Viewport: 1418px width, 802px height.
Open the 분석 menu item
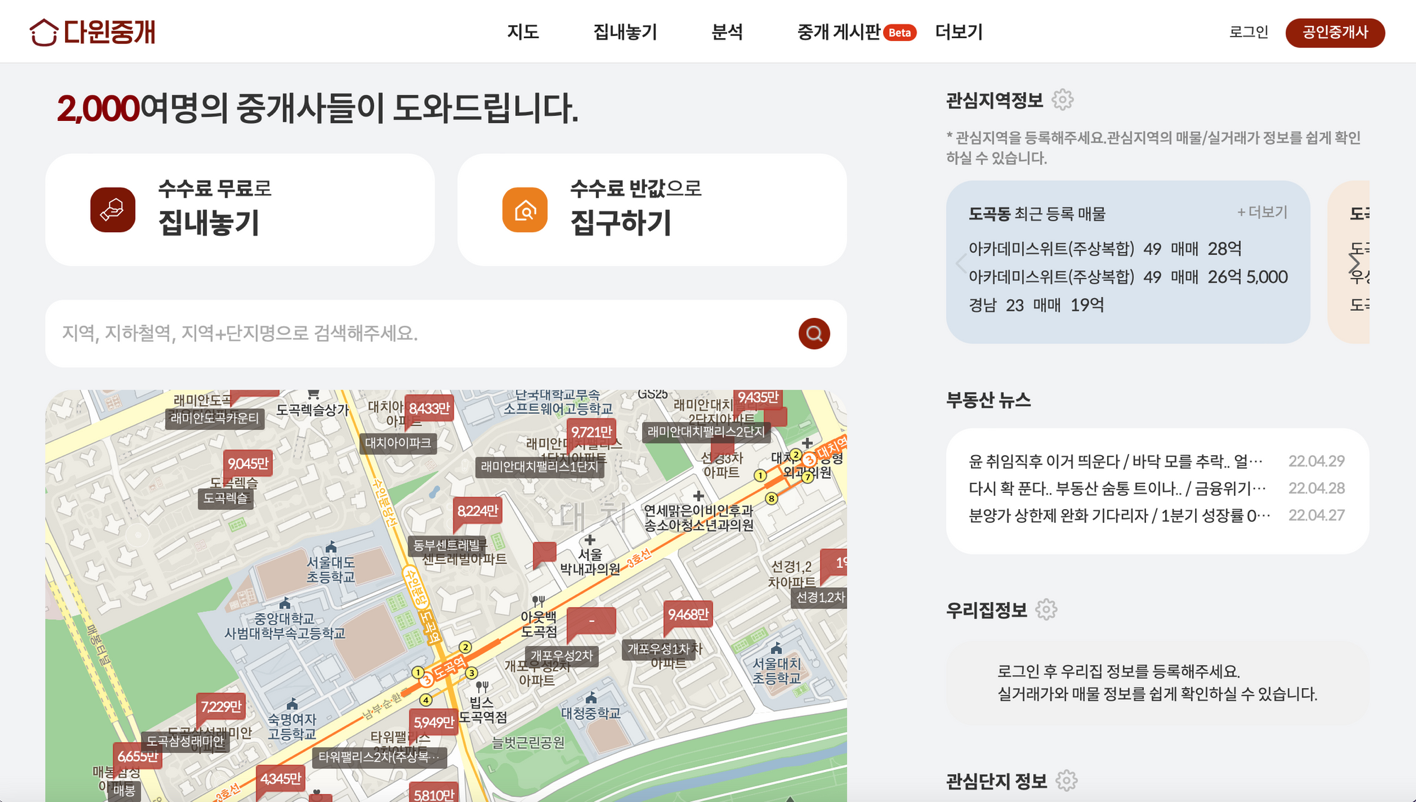click(727, 31)
